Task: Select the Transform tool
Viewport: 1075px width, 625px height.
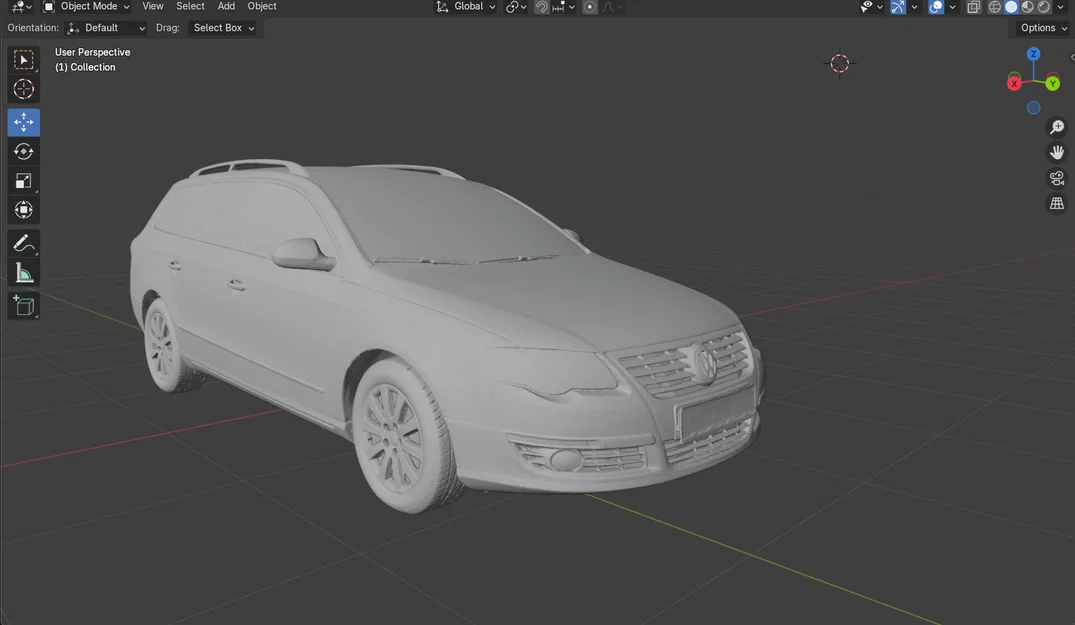Action: (x=23, y=210)
